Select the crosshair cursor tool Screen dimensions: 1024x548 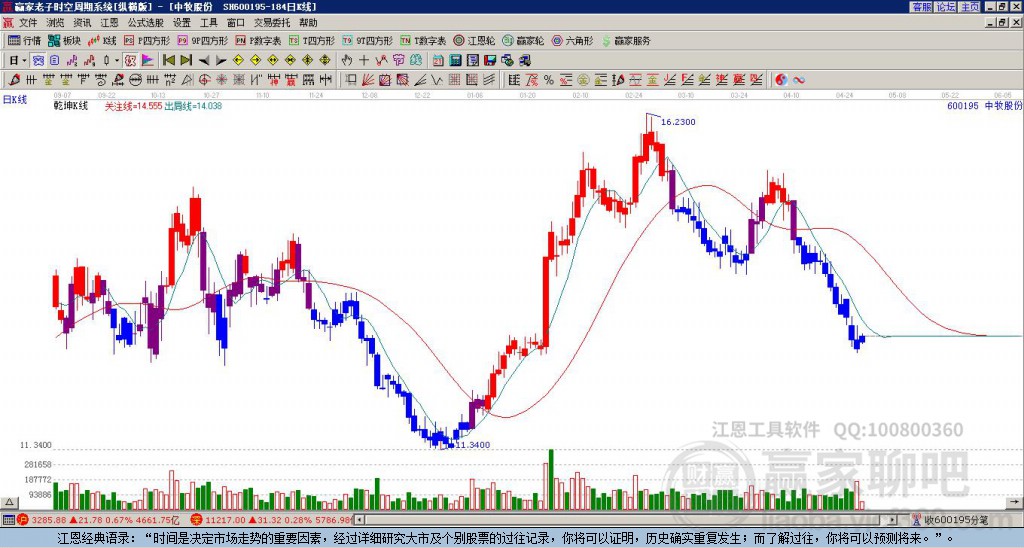point(364,61)
